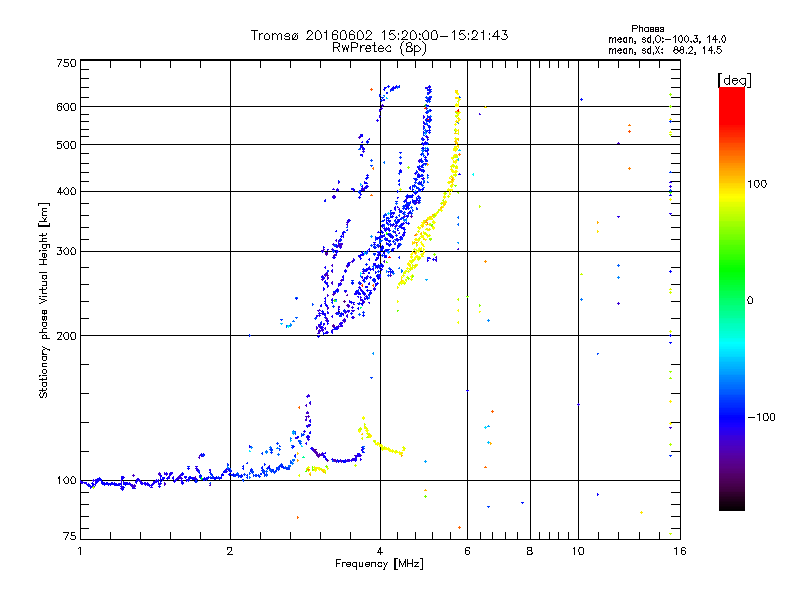
Task: Click the y-axis tick label "300"
Action: (66, 252)
